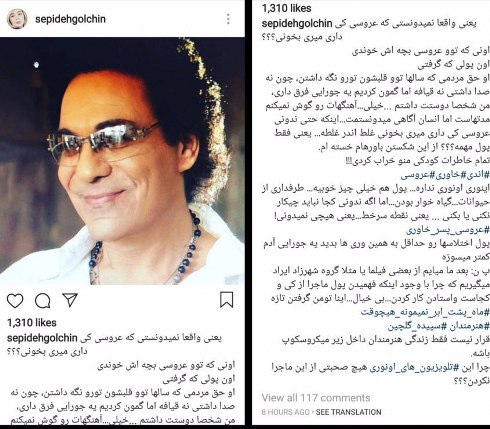View all 117 comments

pyautogui.click(x=316, y=398)
